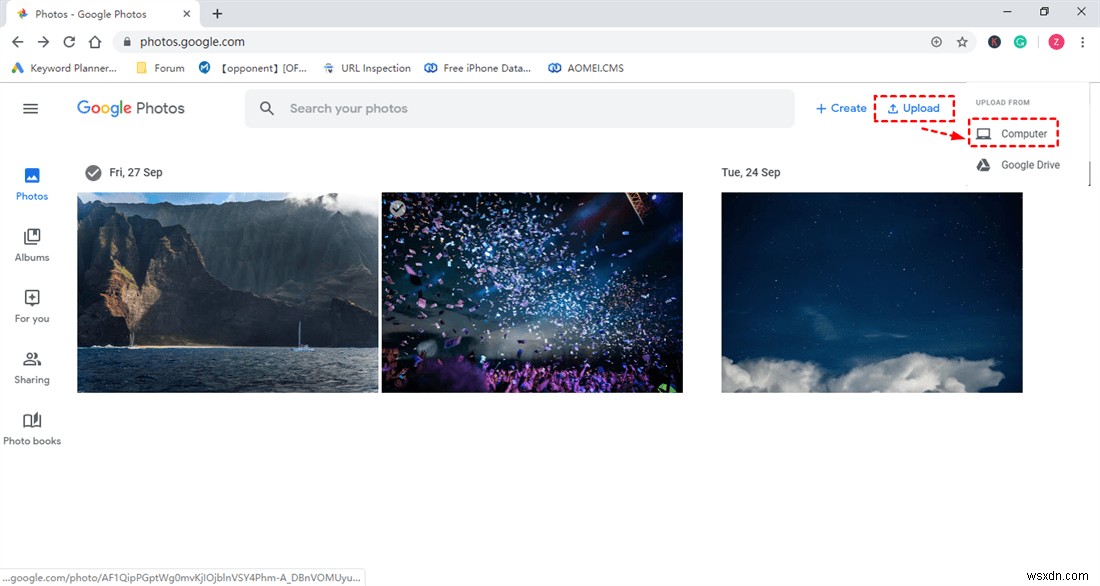Click the Tue, 24 Sep date label
Image resolution: width=1100 pixels, height=586 pixels.
[x=751, y=173]
